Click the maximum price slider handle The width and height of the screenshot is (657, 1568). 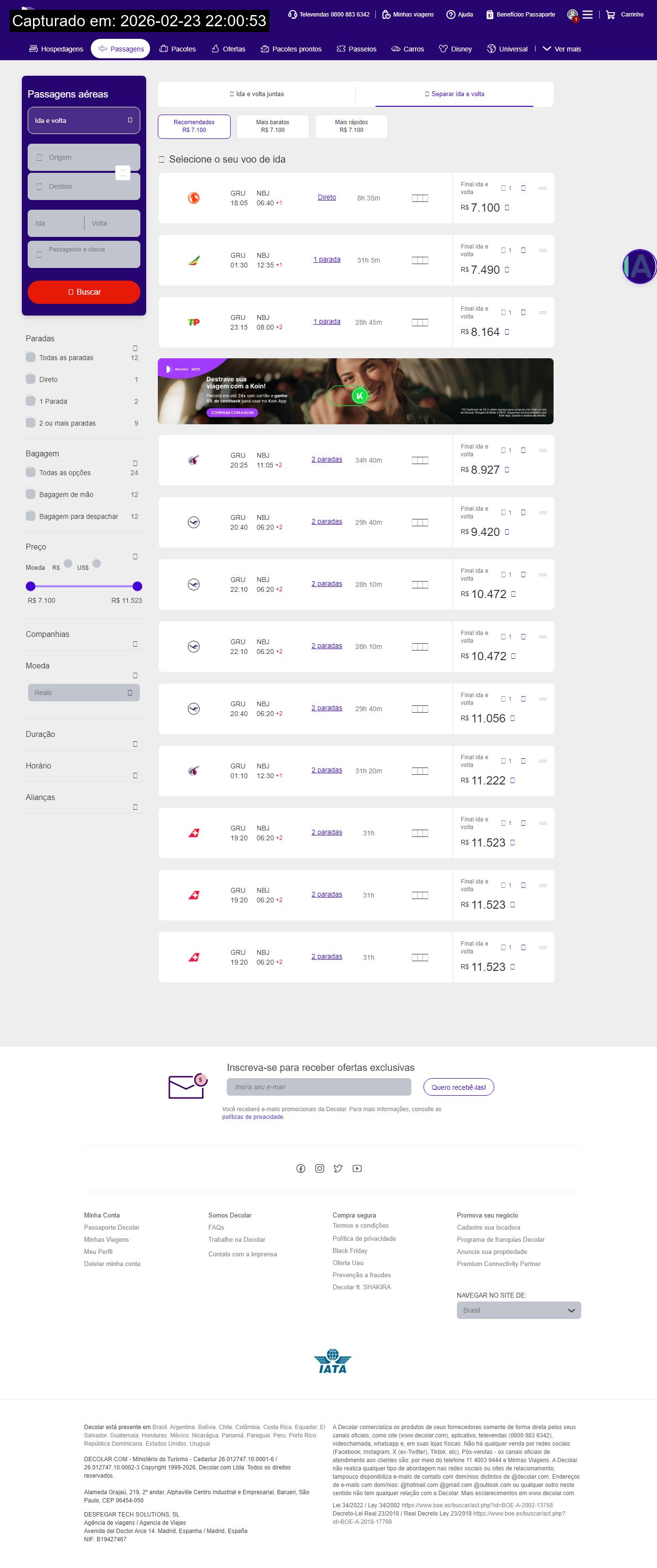point(137,586)
